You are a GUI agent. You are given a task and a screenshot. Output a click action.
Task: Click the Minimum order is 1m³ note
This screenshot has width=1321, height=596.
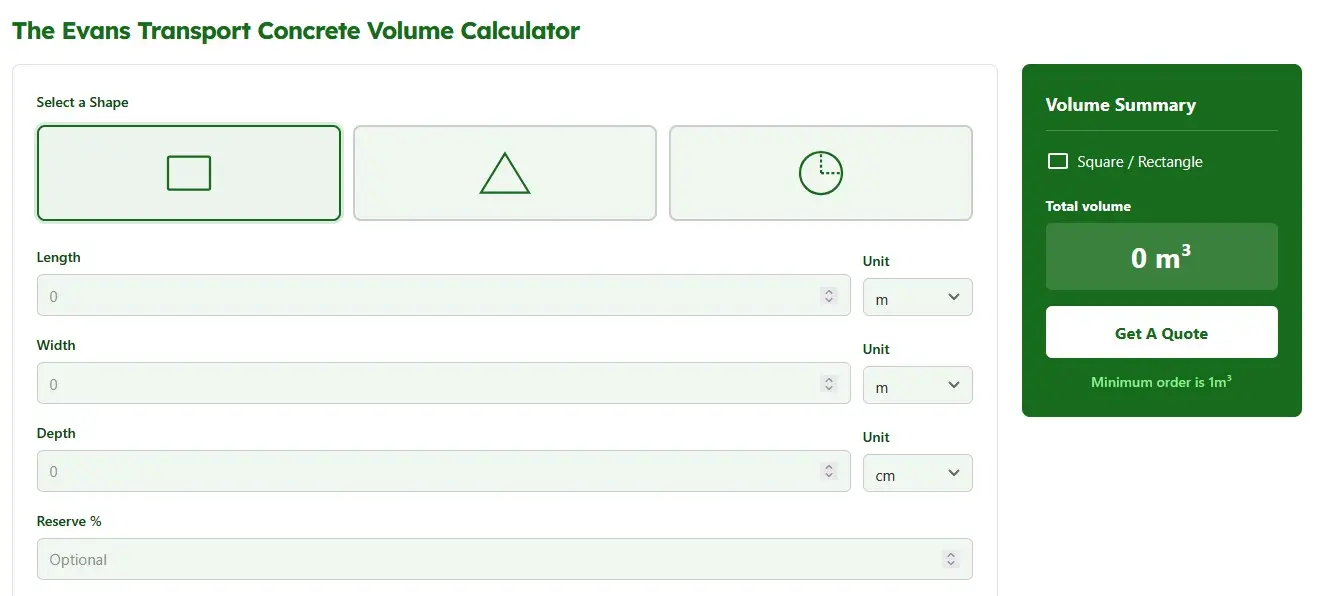1161,381
